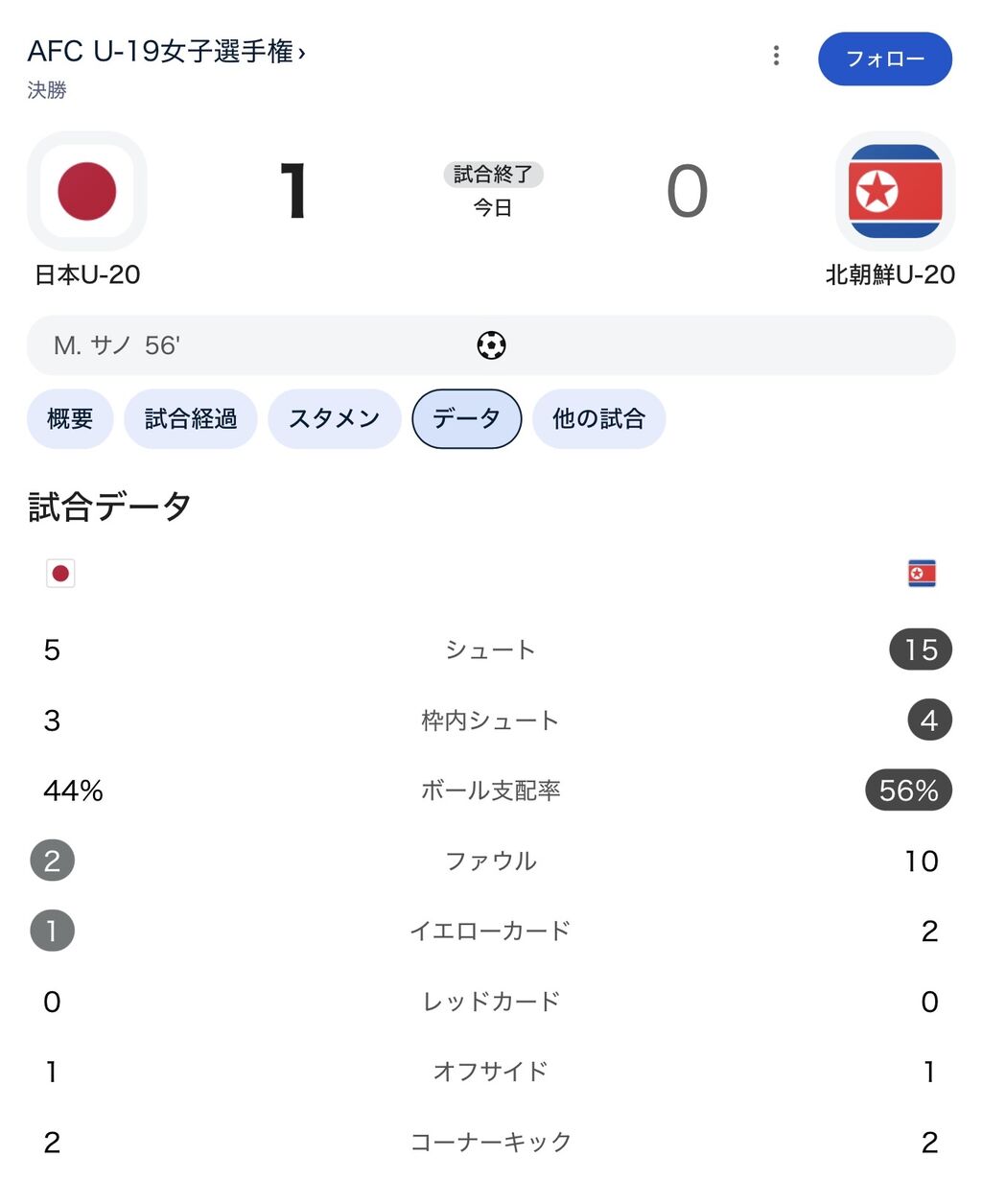
Task: Switch to the 試合経過 tab
Action: point(191,419)
